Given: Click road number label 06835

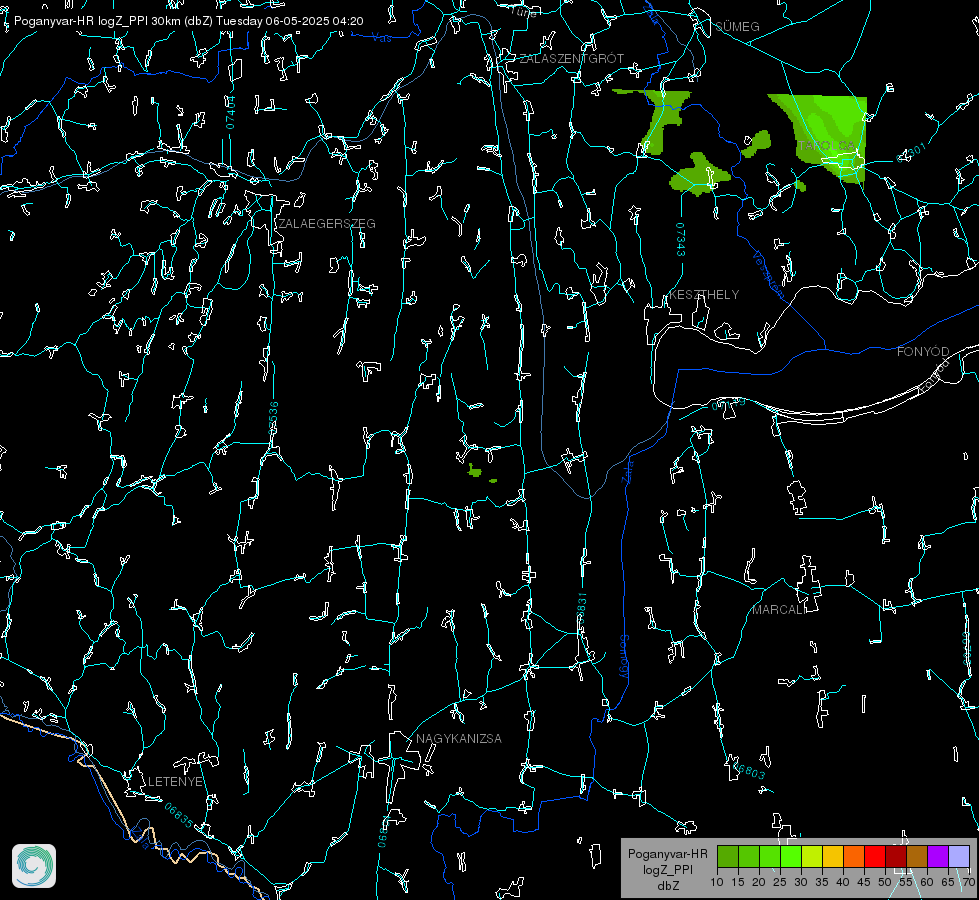Looking at the screenshot, I should point(179,816).
